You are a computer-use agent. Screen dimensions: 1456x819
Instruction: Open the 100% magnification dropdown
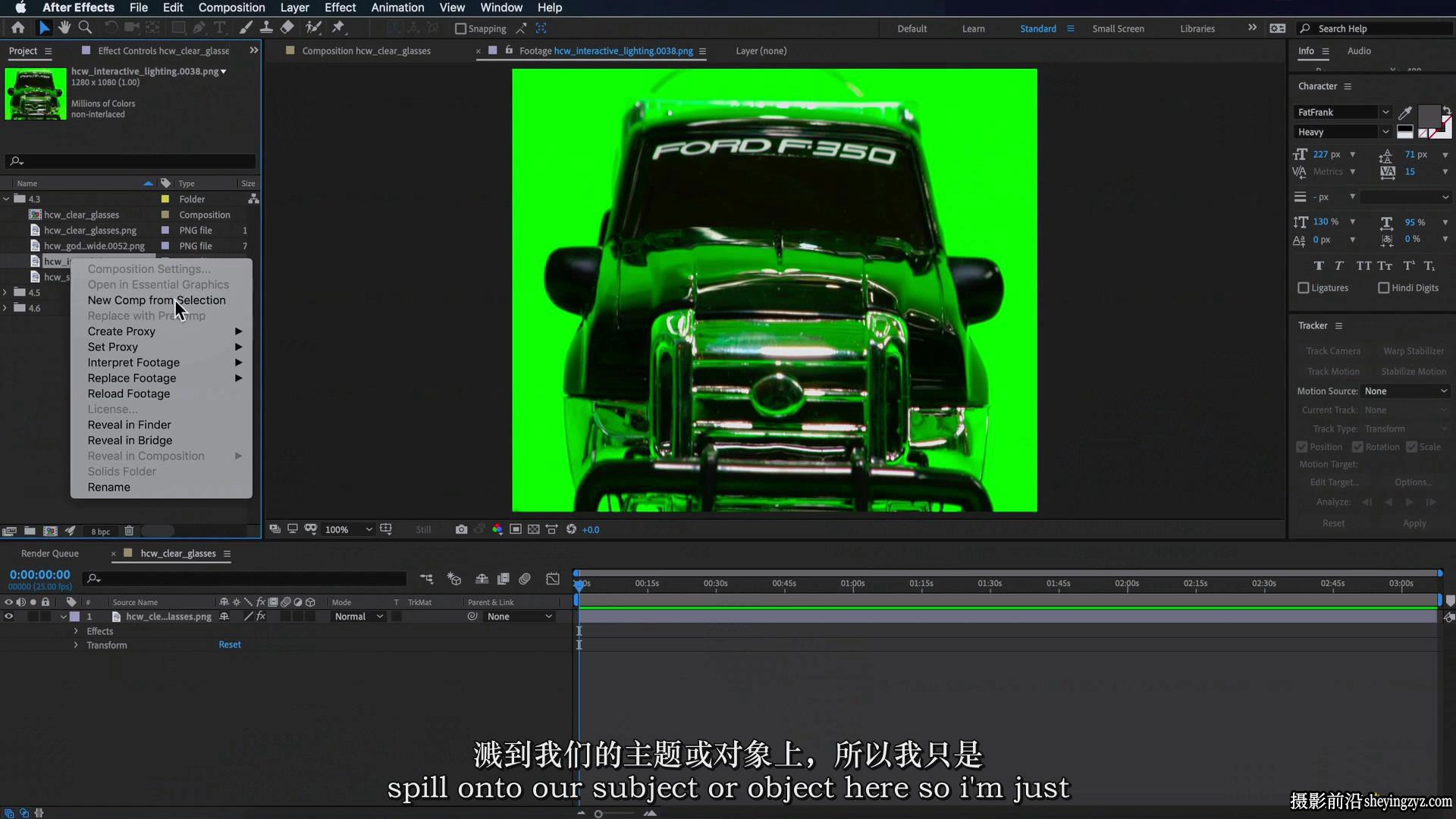point(349,529)
